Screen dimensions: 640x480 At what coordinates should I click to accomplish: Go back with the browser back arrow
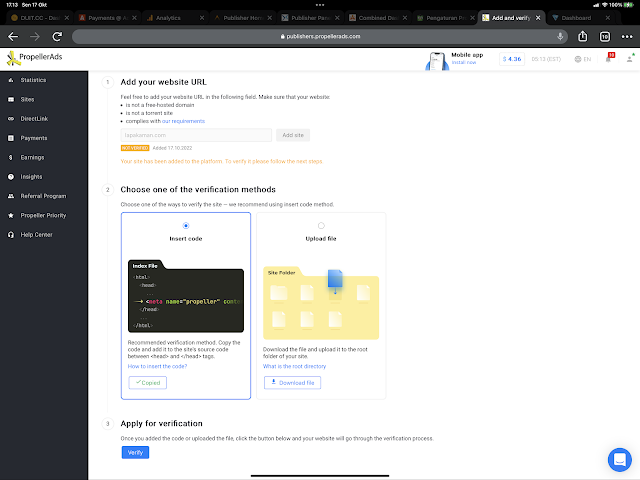point(13,37)
